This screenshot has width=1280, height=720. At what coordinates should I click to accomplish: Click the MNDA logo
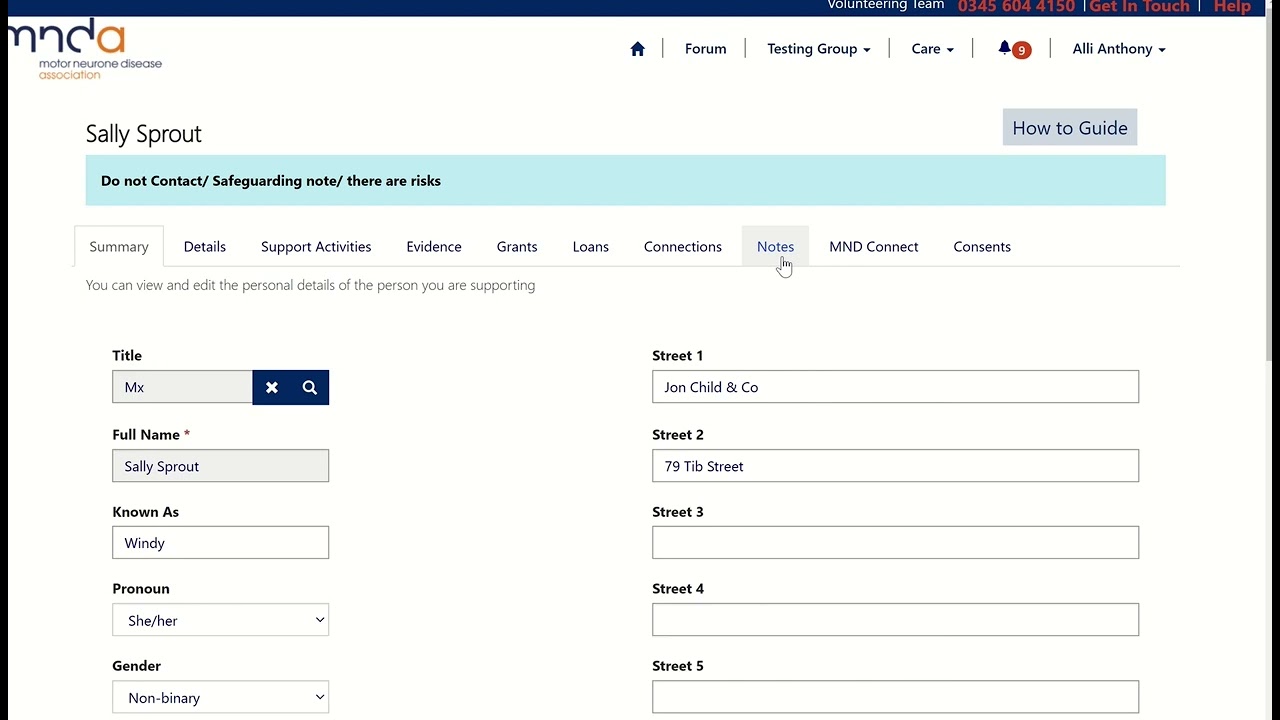click(x=86, y=50)
